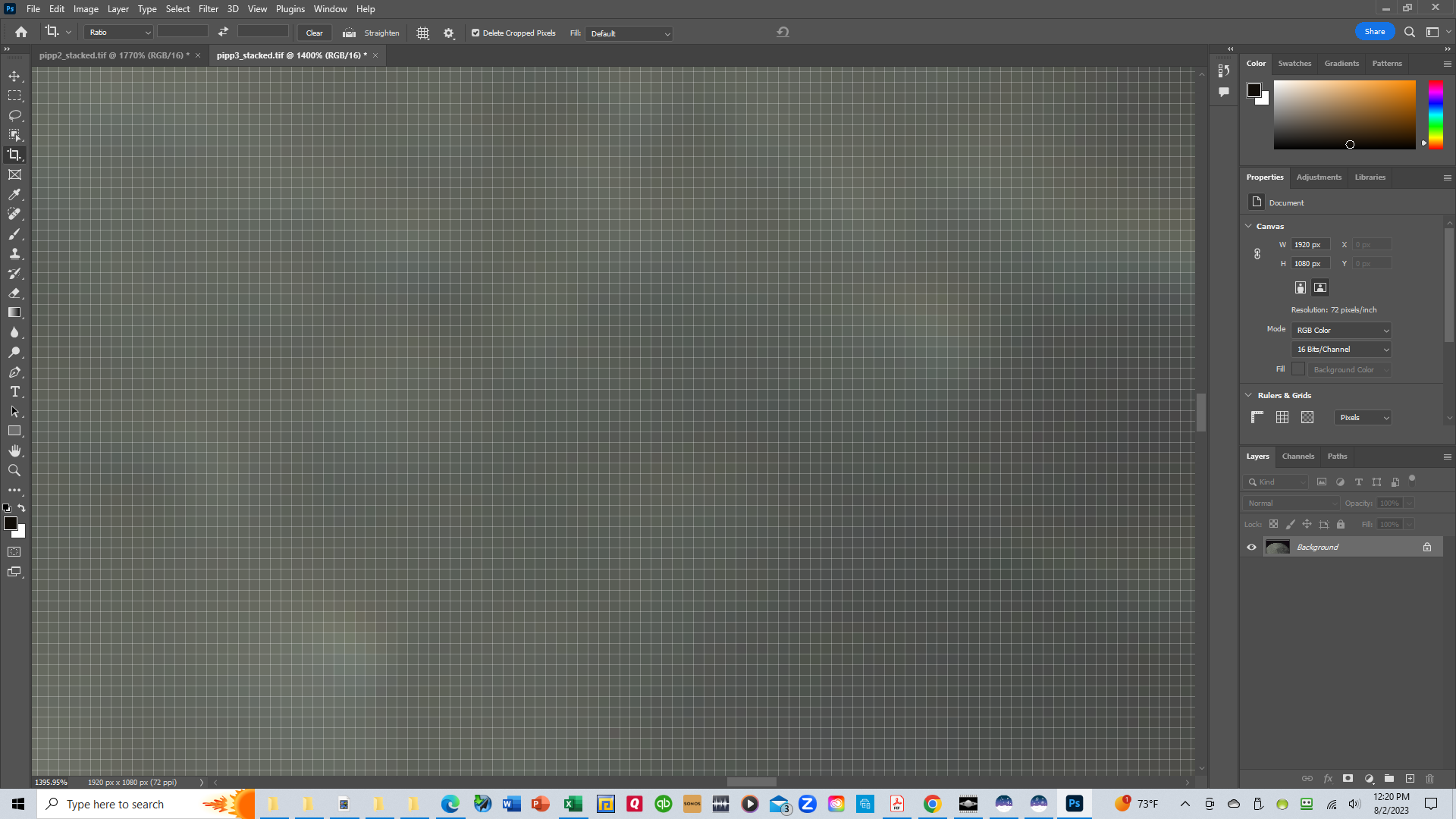Open the RGB Color mode dropdown
1456x819 pixels.
tap(1341, 330)
